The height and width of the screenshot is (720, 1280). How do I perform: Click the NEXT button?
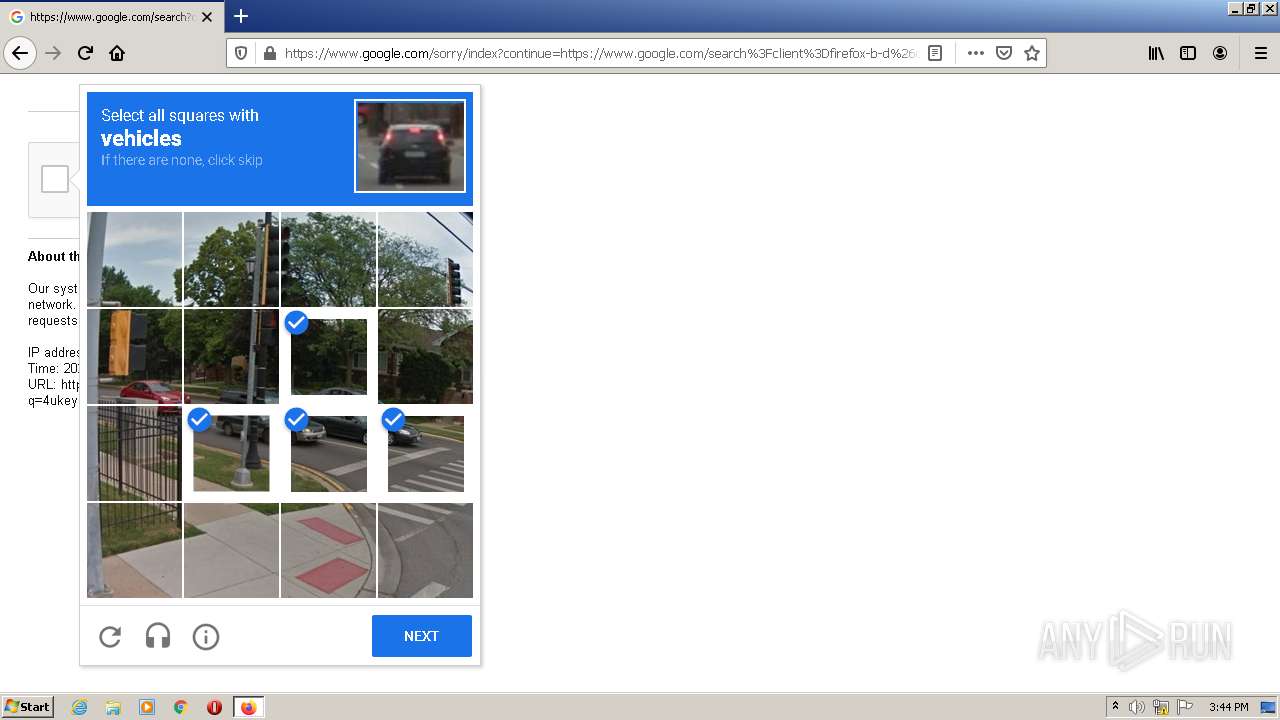tap(422, 636)
